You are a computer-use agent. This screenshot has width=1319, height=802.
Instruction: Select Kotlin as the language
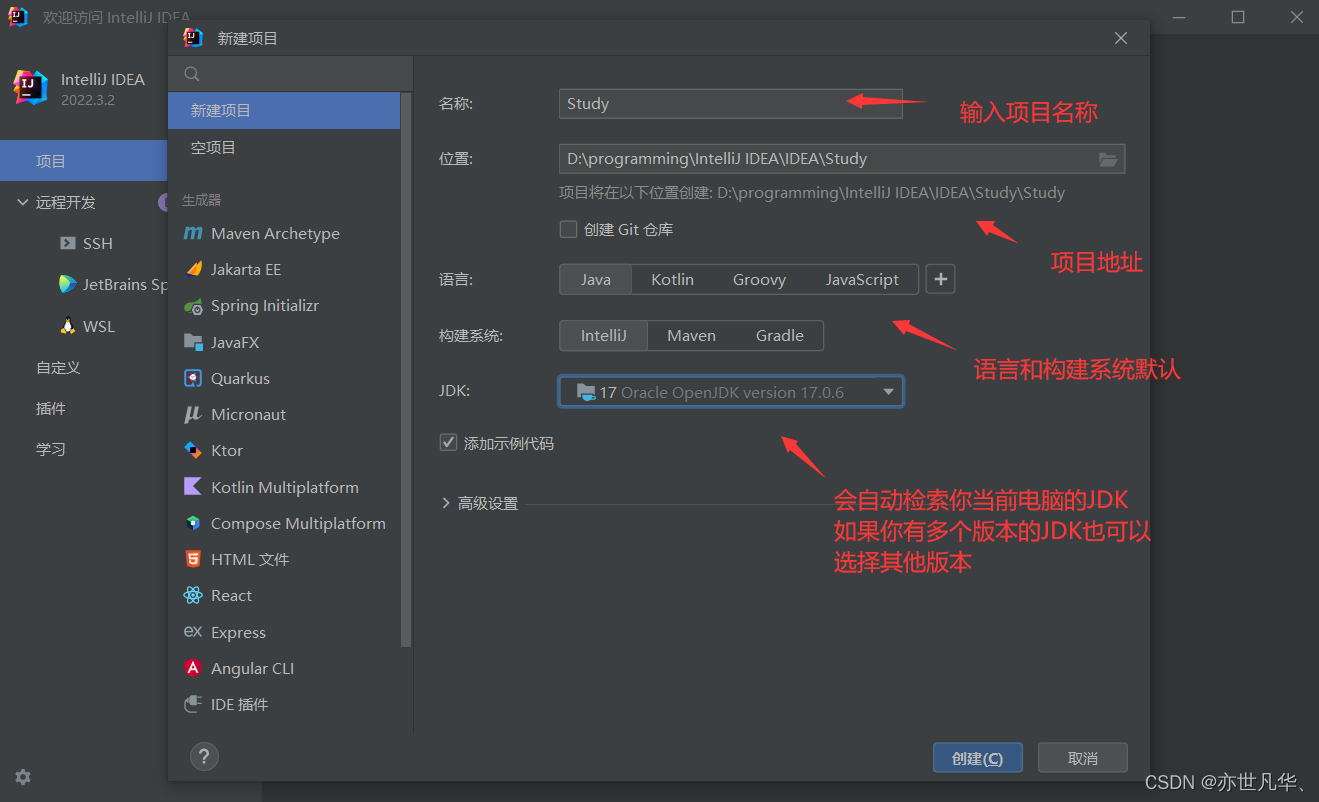click(x=672, y=279)
